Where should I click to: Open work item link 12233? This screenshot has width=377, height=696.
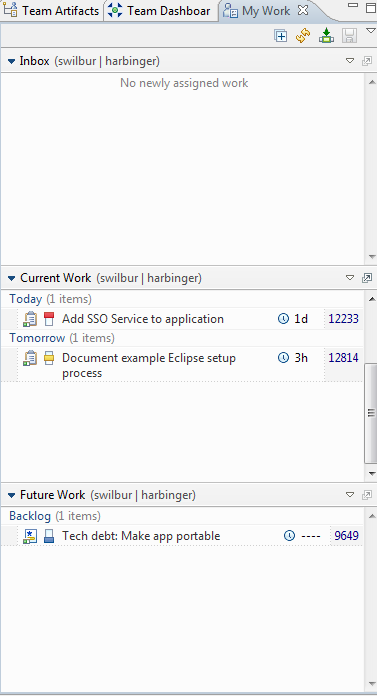[x=343, y=319]
